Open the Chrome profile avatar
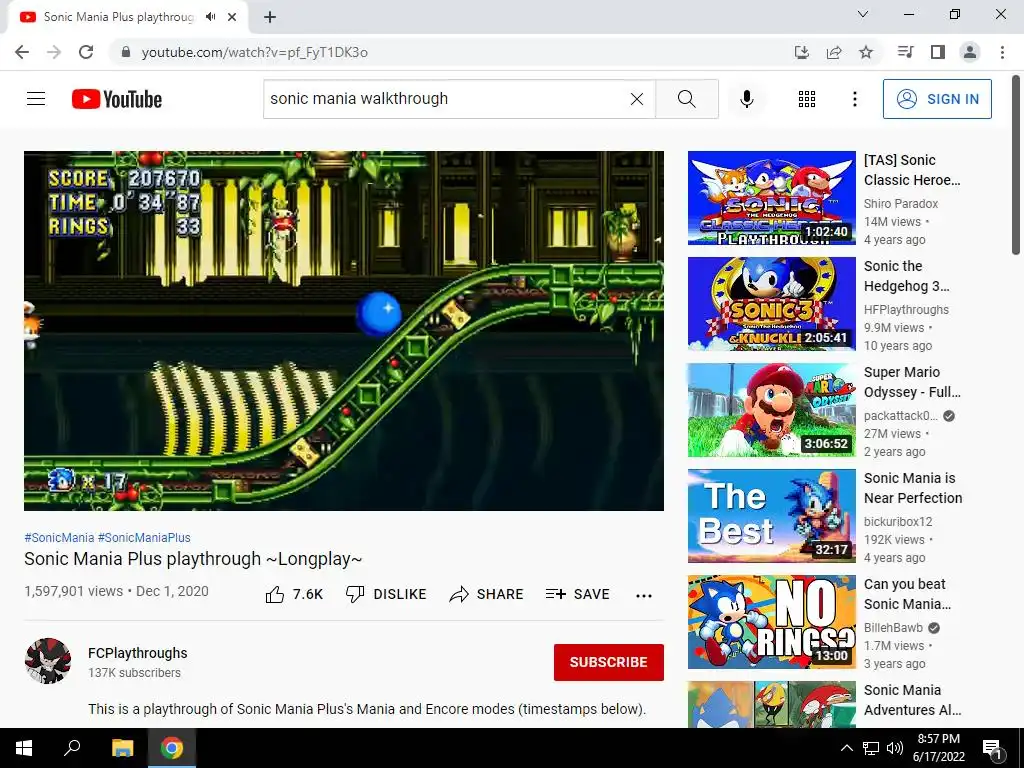 coord(970,52)
